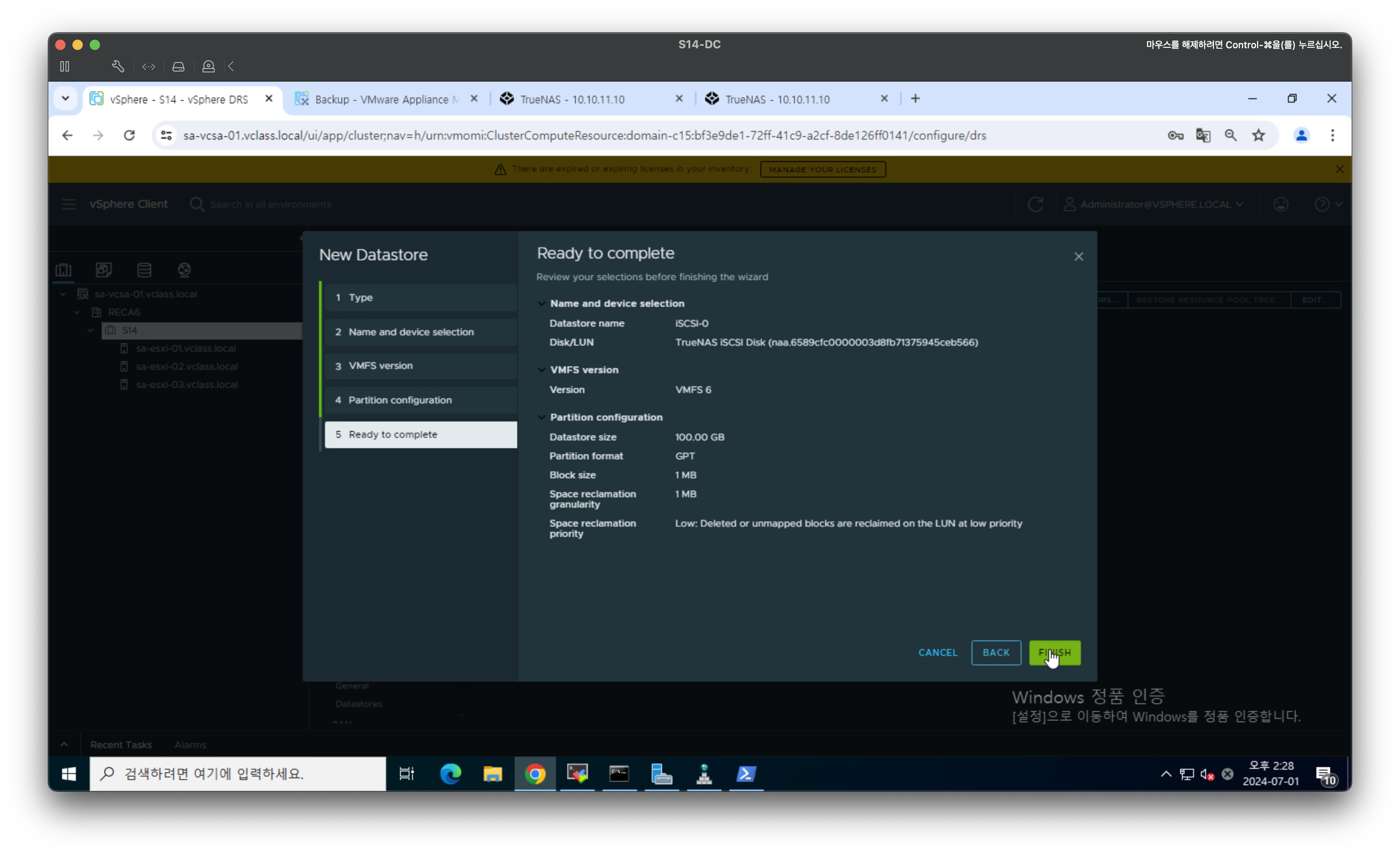Close the New Datastore dialog with X
The image size is (1400, 855).
[1078, 257]
